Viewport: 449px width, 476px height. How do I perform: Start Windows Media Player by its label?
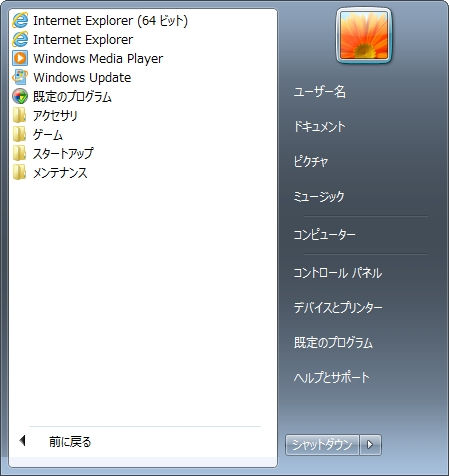click(x=98, y=59)
